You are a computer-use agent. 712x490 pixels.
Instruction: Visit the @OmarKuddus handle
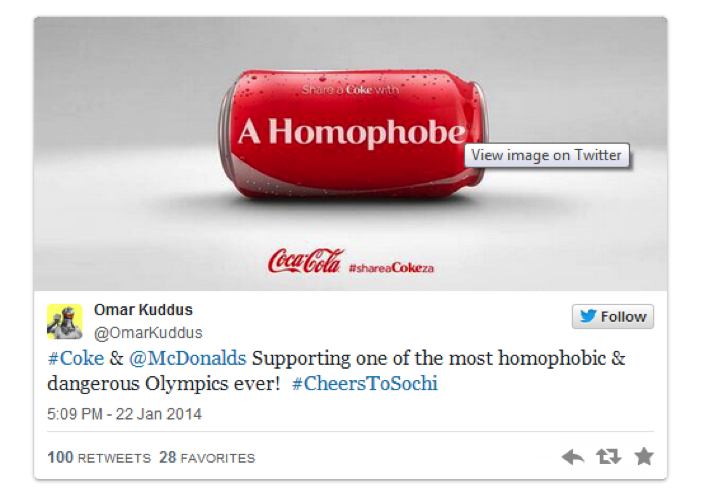[148, 332]
